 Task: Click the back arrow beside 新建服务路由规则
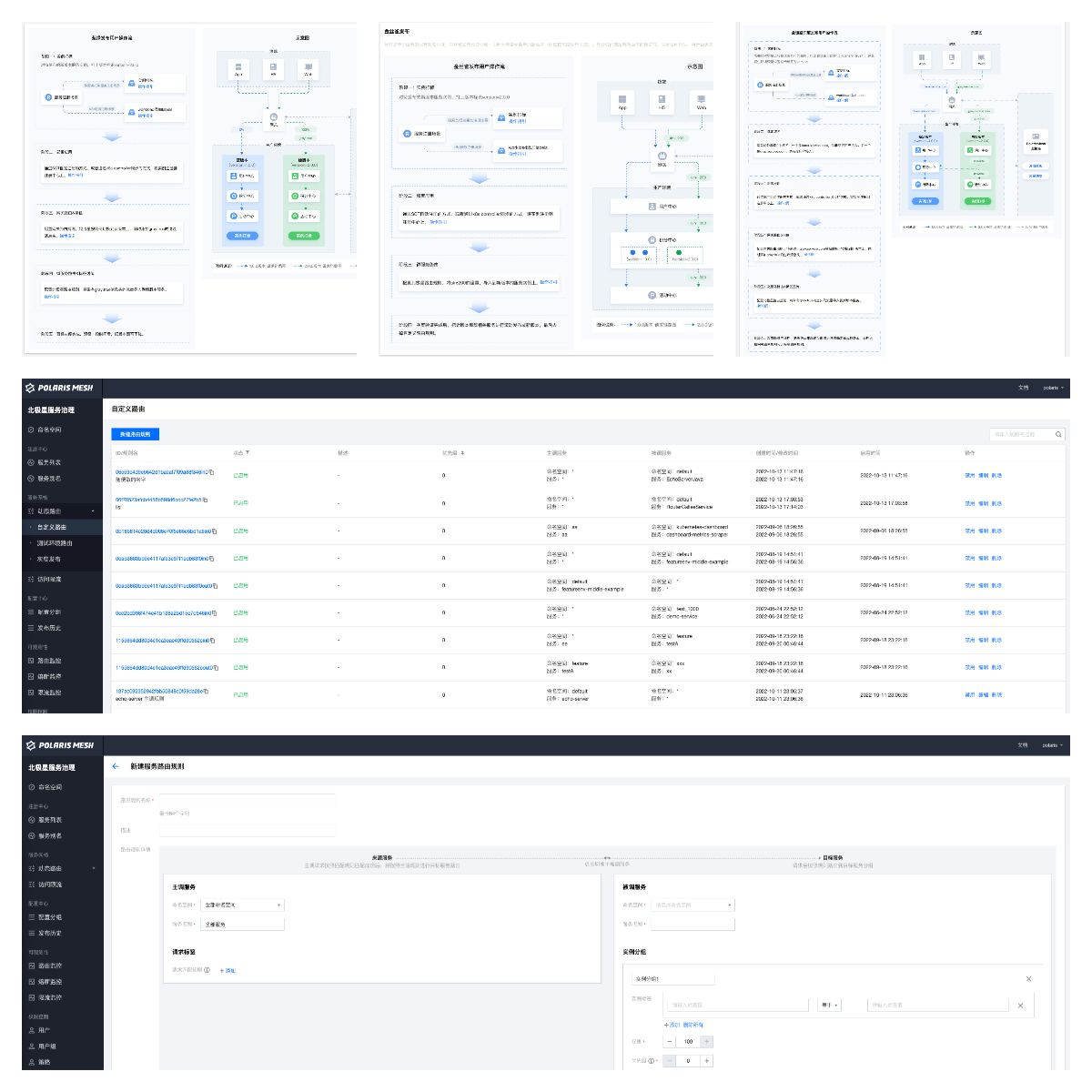click(x=116, y=766)
